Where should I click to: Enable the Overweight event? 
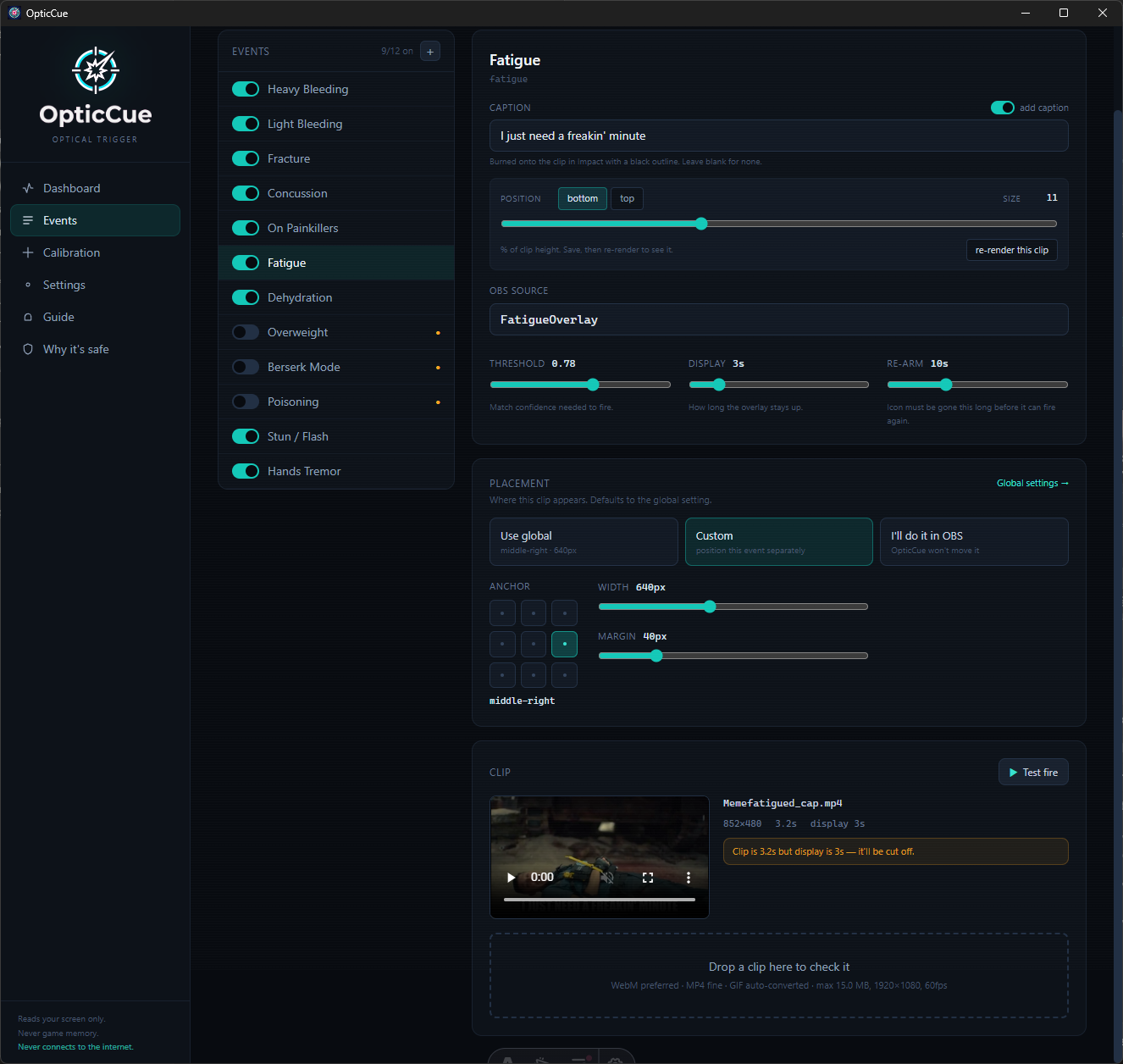click(246, 332)
